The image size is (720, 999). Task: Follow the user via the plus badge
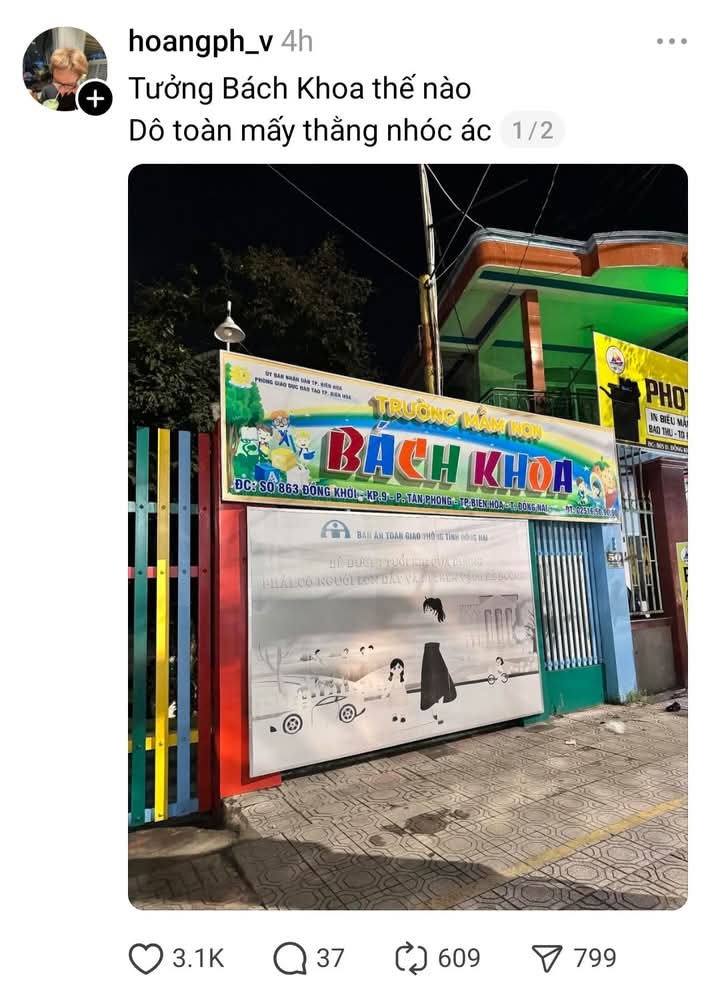[x=95, y=99]
